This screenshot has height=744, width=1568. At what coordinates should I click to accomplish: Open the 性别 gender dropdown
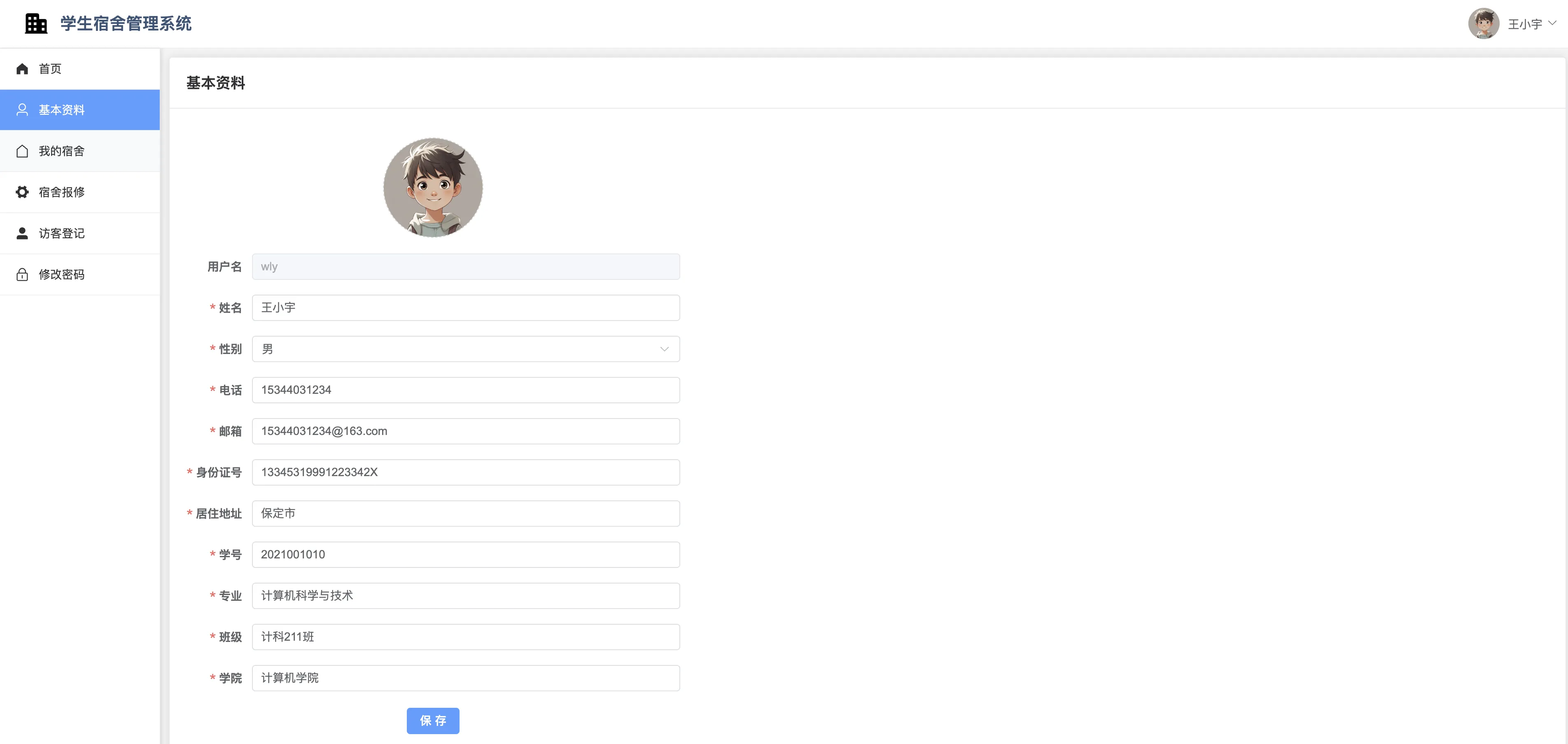tap(466, 349)
